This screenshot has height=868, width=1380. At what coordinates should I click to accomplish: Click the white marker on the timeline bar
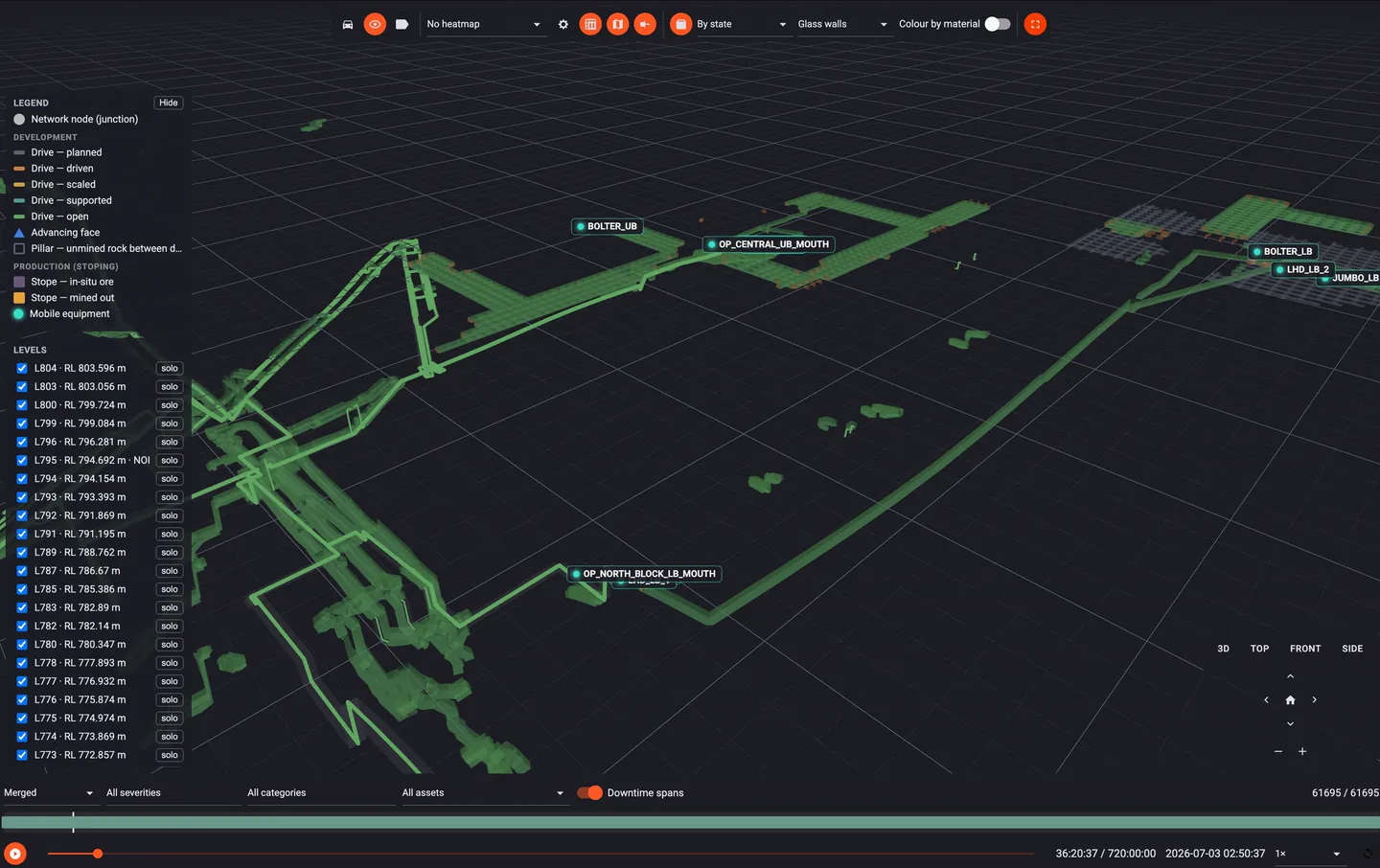73,822
